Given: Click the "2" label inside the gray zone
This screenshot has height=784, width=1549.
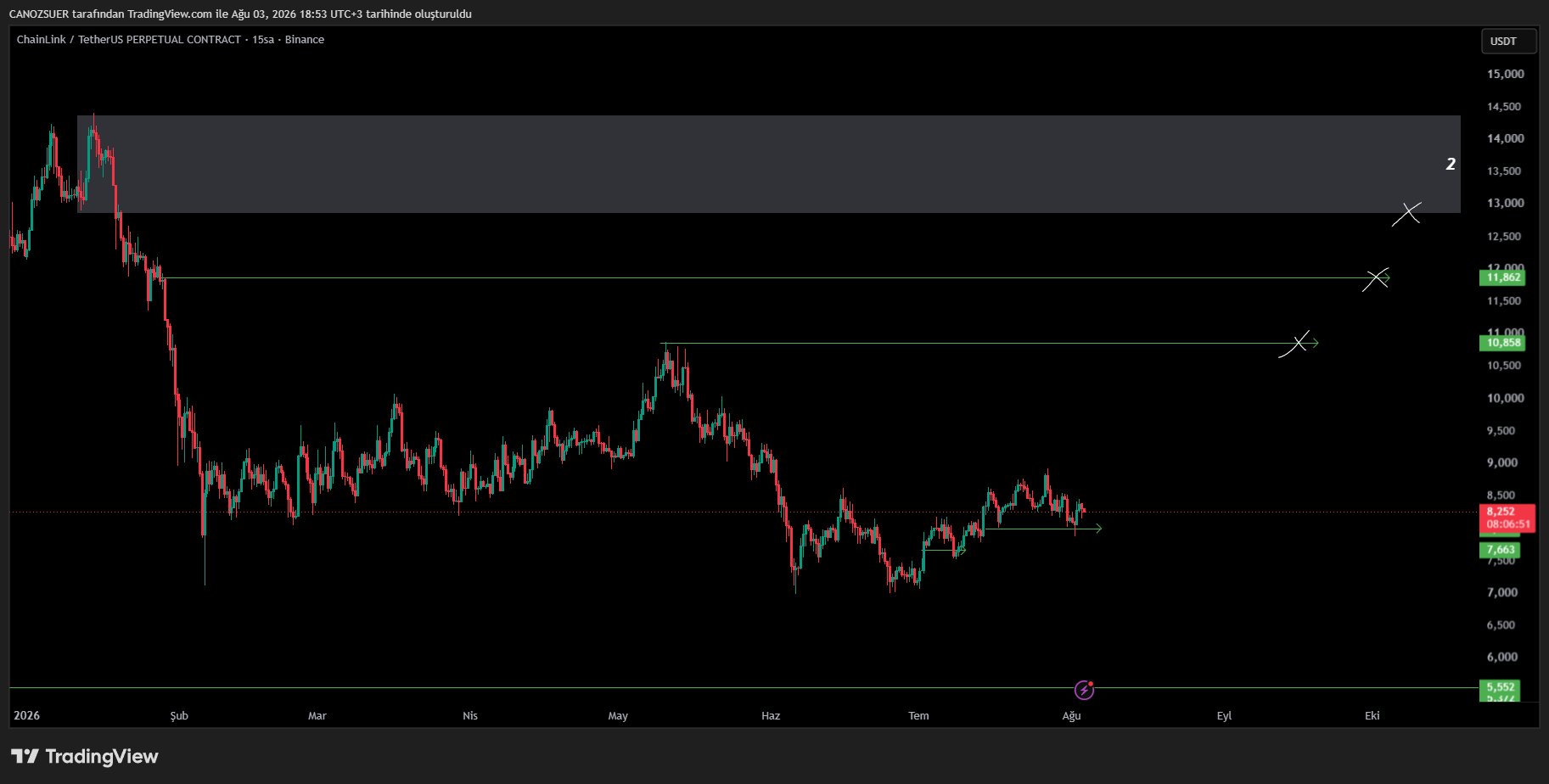Looking at the screenshot, I should (x=1451, y=164).
